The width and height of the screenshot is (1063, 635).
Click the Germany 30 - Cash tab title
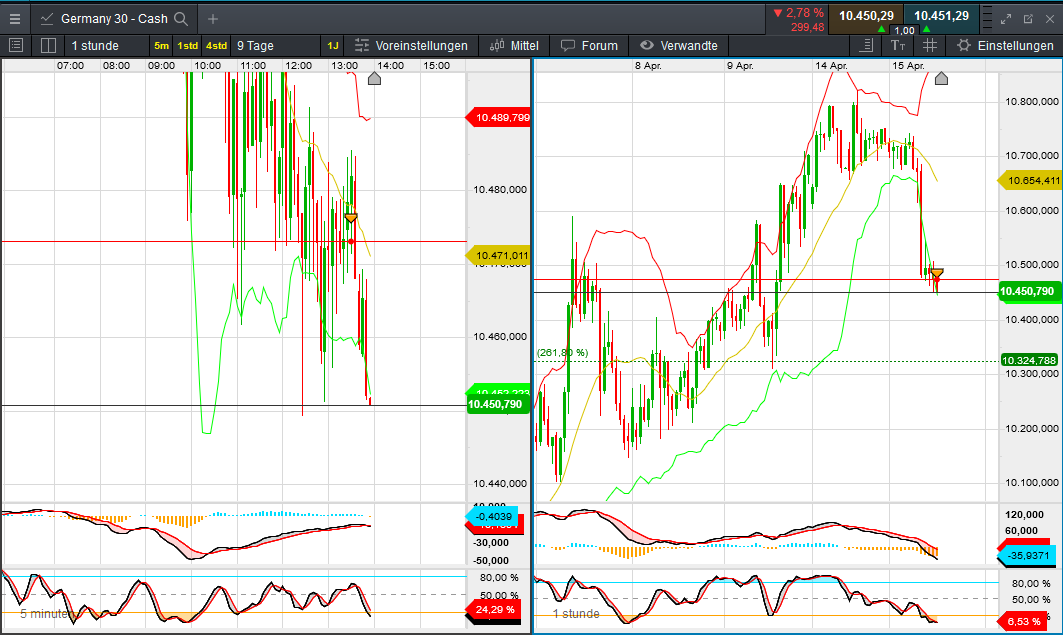(x=114, y=19)
